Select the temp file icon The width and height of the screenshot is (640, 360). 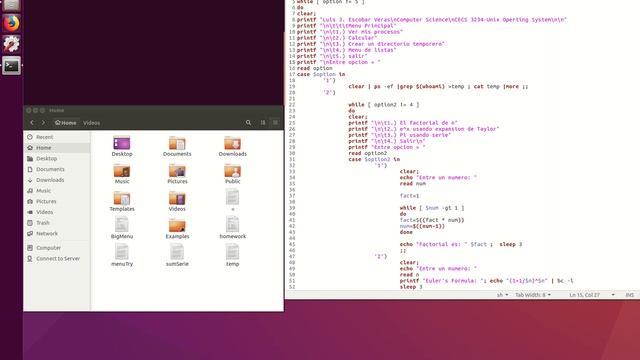pyautogui.click(x=233, y=256)
